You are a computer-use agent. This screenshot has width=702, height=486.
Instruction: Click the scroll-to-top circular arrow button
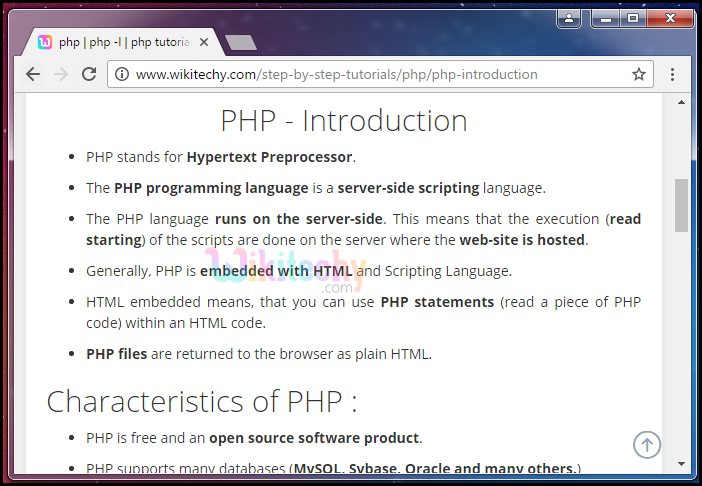pos(647,445)
